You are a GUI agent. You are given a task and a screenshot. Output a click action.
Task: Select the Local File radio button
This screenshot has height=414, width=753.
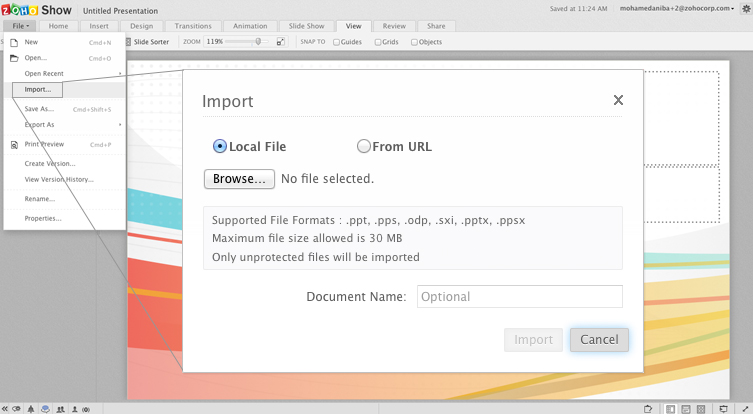pos(220,146)
